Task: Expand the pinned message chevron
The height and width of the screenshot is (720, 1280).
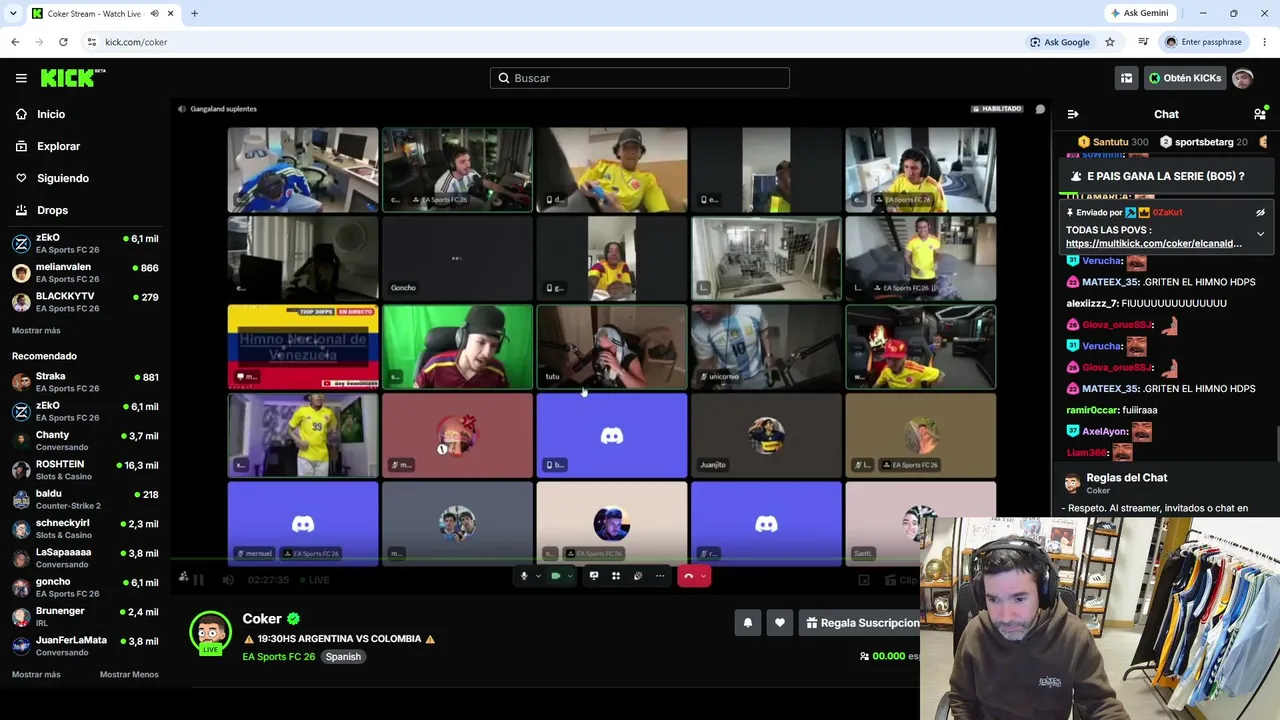Action: click(1260, 234)
